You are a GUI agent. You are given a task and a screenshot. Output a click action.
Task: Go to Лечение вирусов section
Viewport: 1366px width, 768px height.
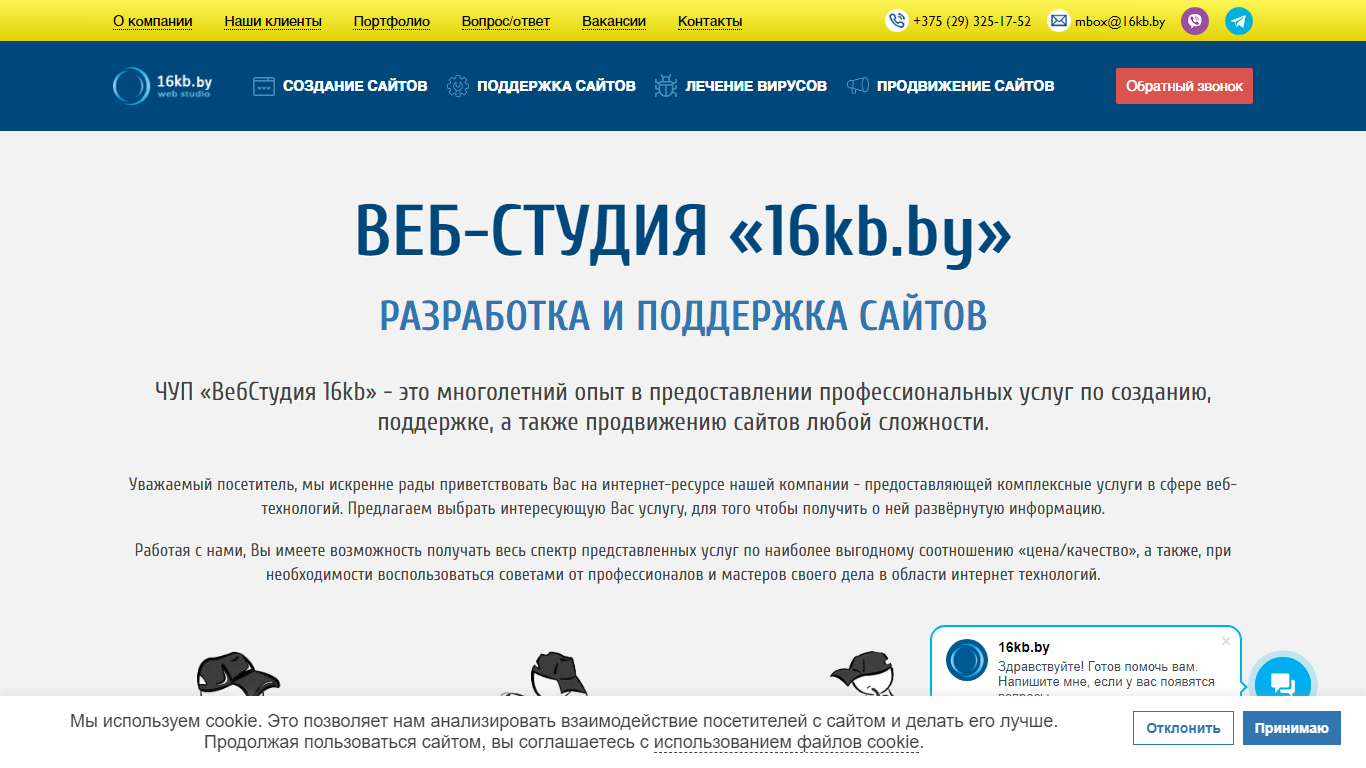pos(756,86)
